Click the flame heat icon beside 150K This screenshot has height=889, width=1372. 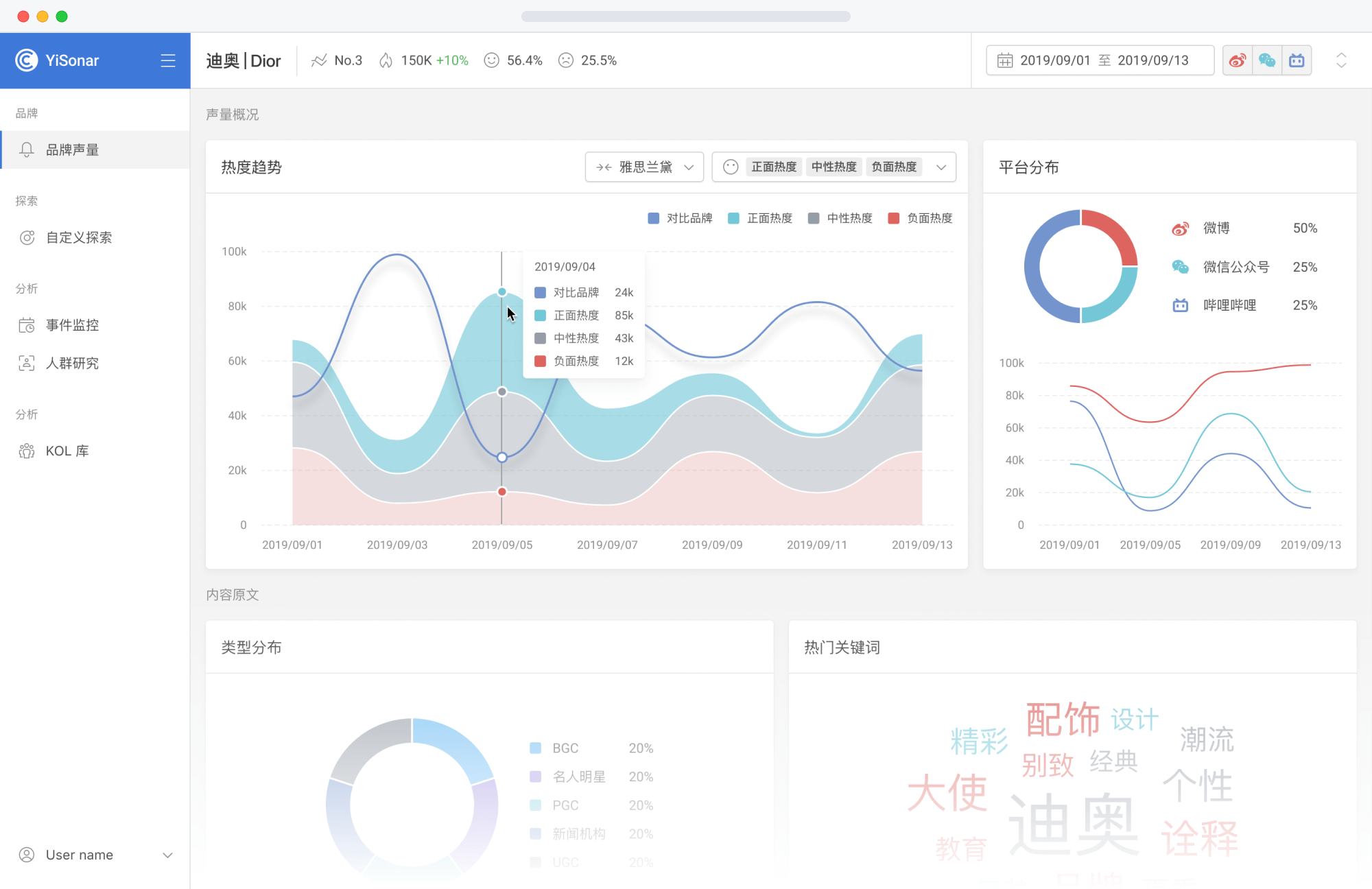point(386,60)
